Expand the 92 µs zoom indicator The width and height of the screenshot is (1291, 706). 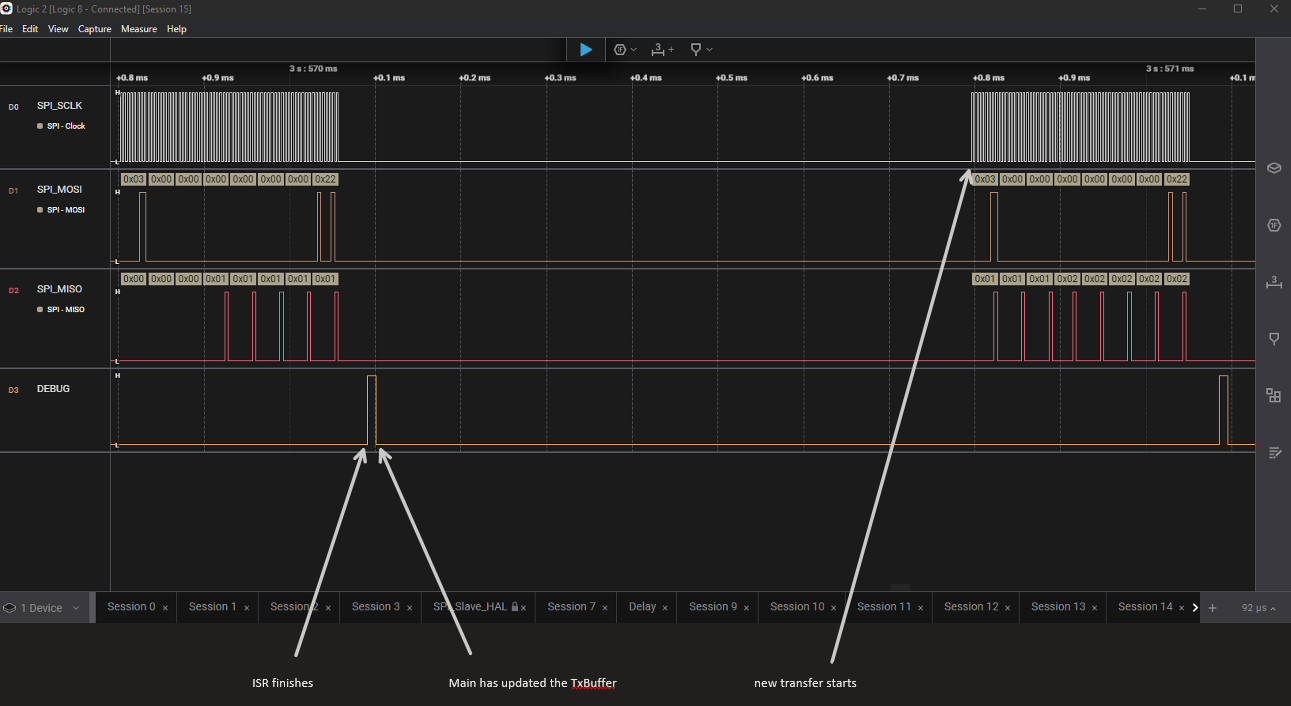click(x=1258, y=607)
